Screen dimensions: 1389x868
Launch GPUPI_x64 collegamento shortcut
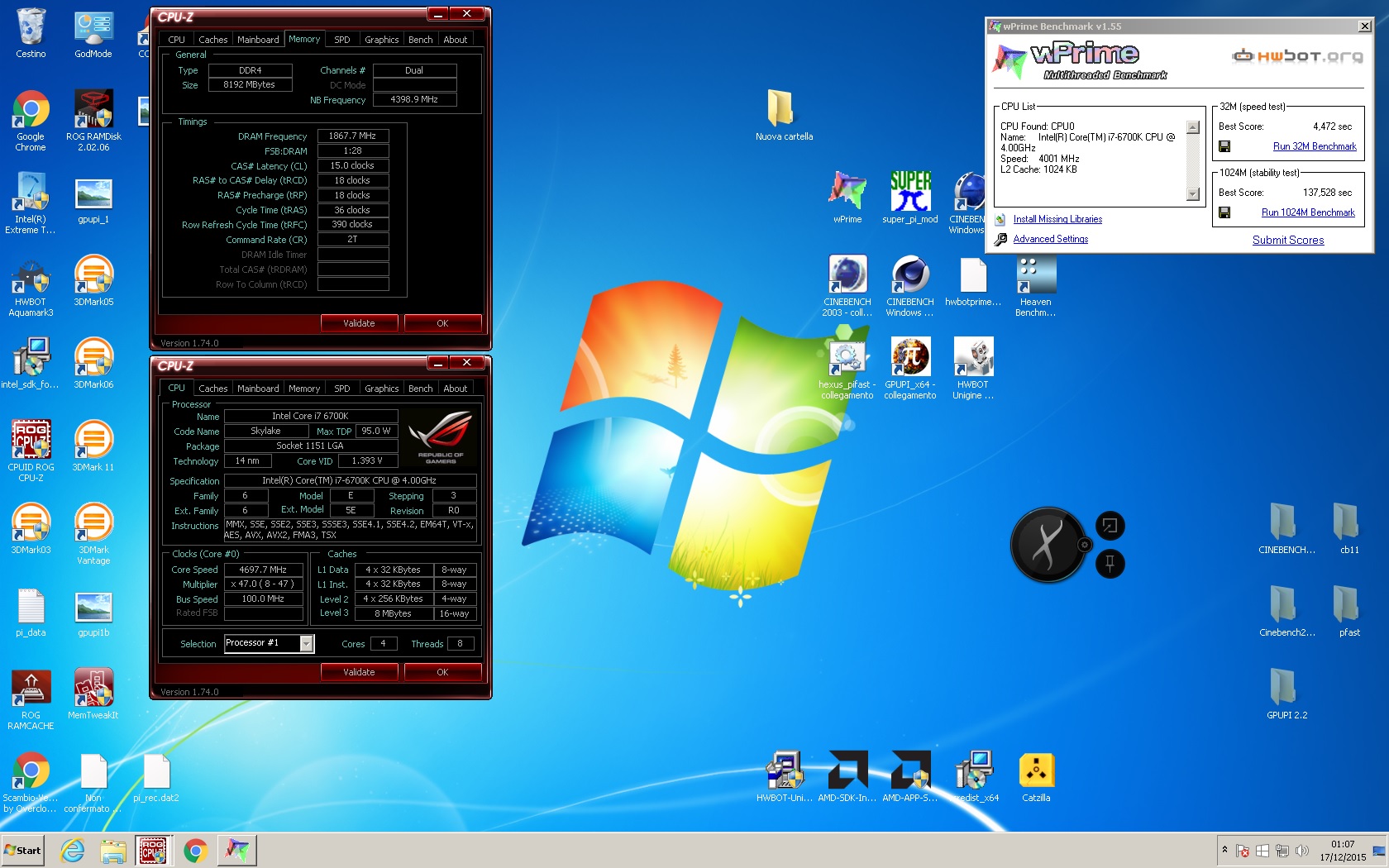(x=910, y=368)
